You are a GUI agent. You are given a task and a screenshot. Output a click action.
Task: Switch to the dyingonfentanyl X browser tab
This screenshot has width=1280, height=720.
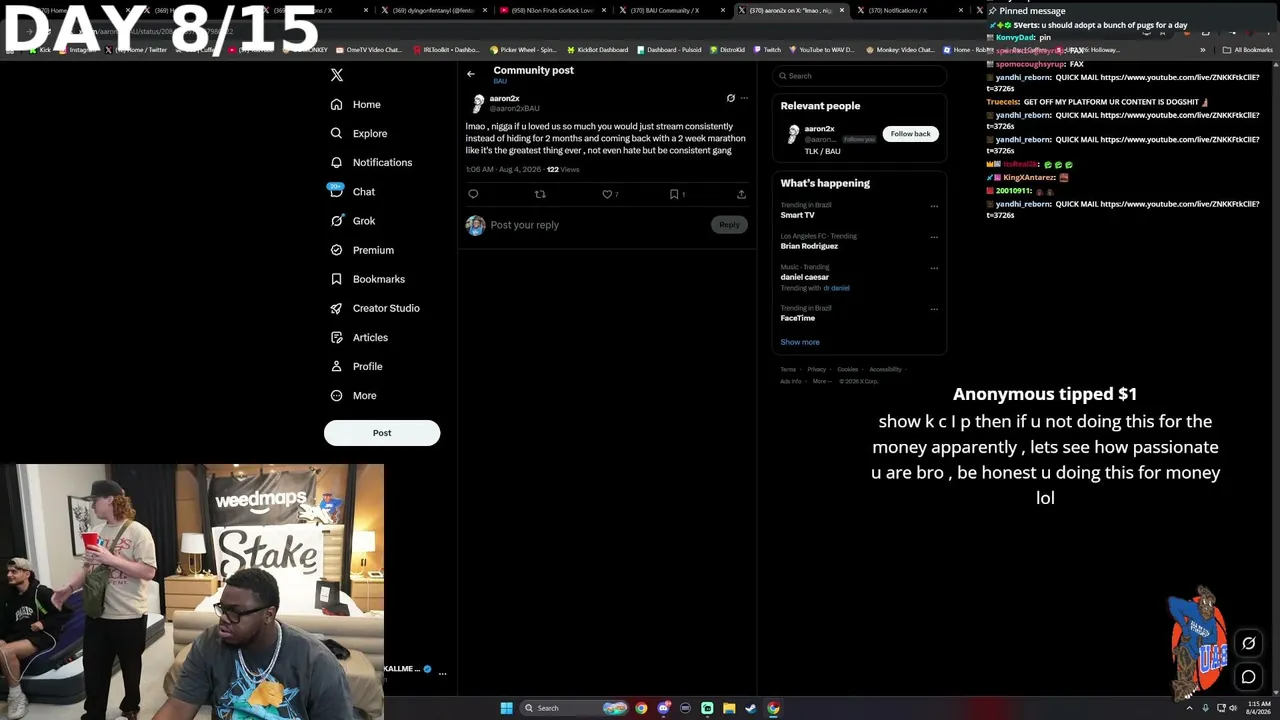coord(433,10)
